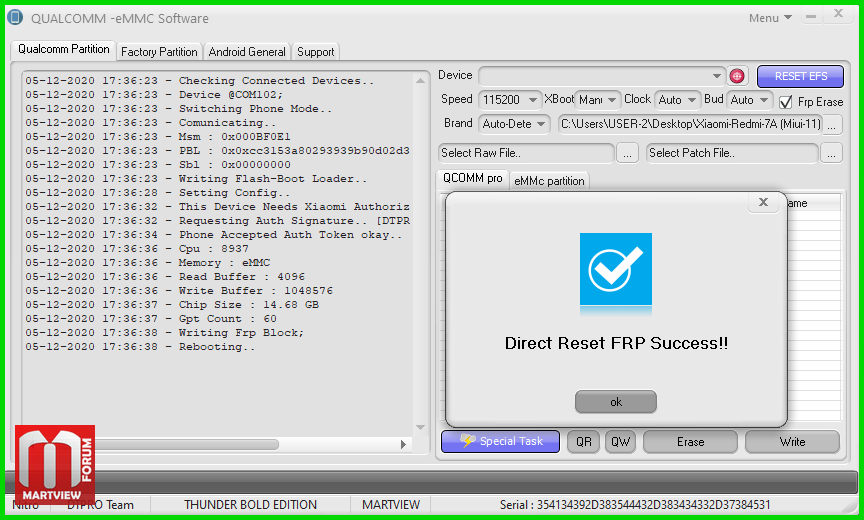Browse for firmware folder path button
Image resolution: width=864 pixels, height=520 pixels.
[x=831, y=124]
